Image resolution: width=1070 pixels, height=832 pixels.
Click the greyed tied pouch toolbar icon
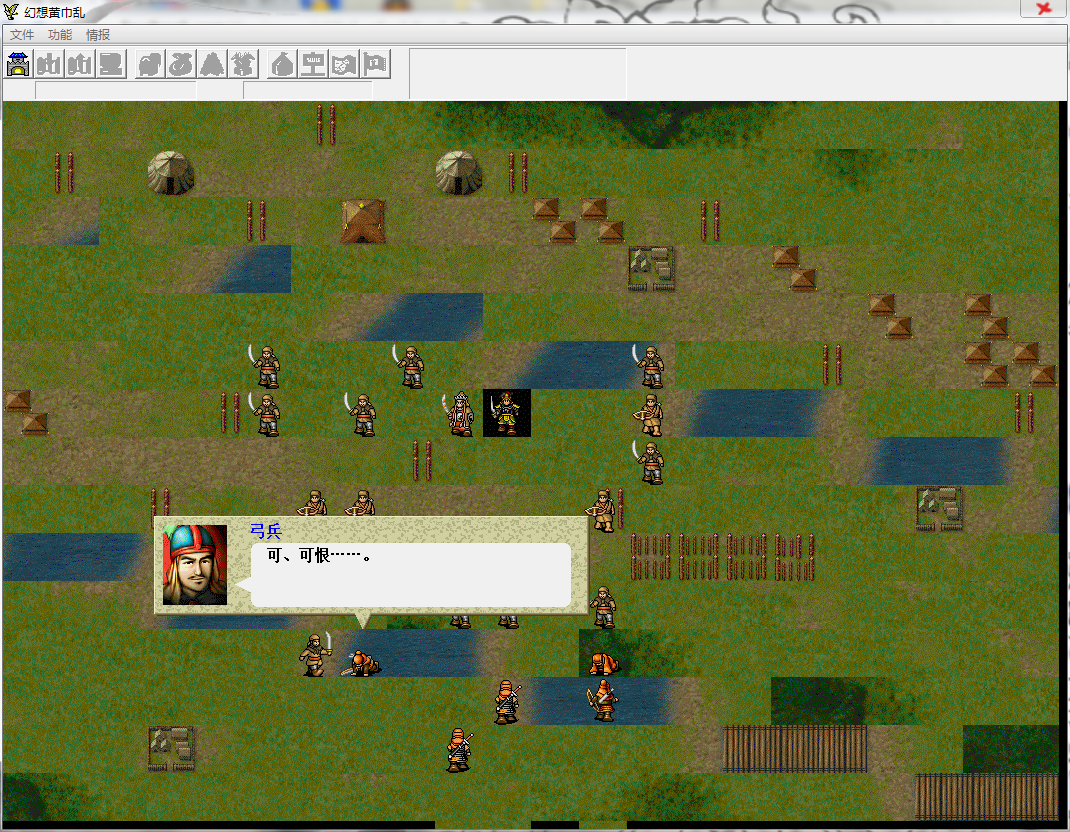283,64
